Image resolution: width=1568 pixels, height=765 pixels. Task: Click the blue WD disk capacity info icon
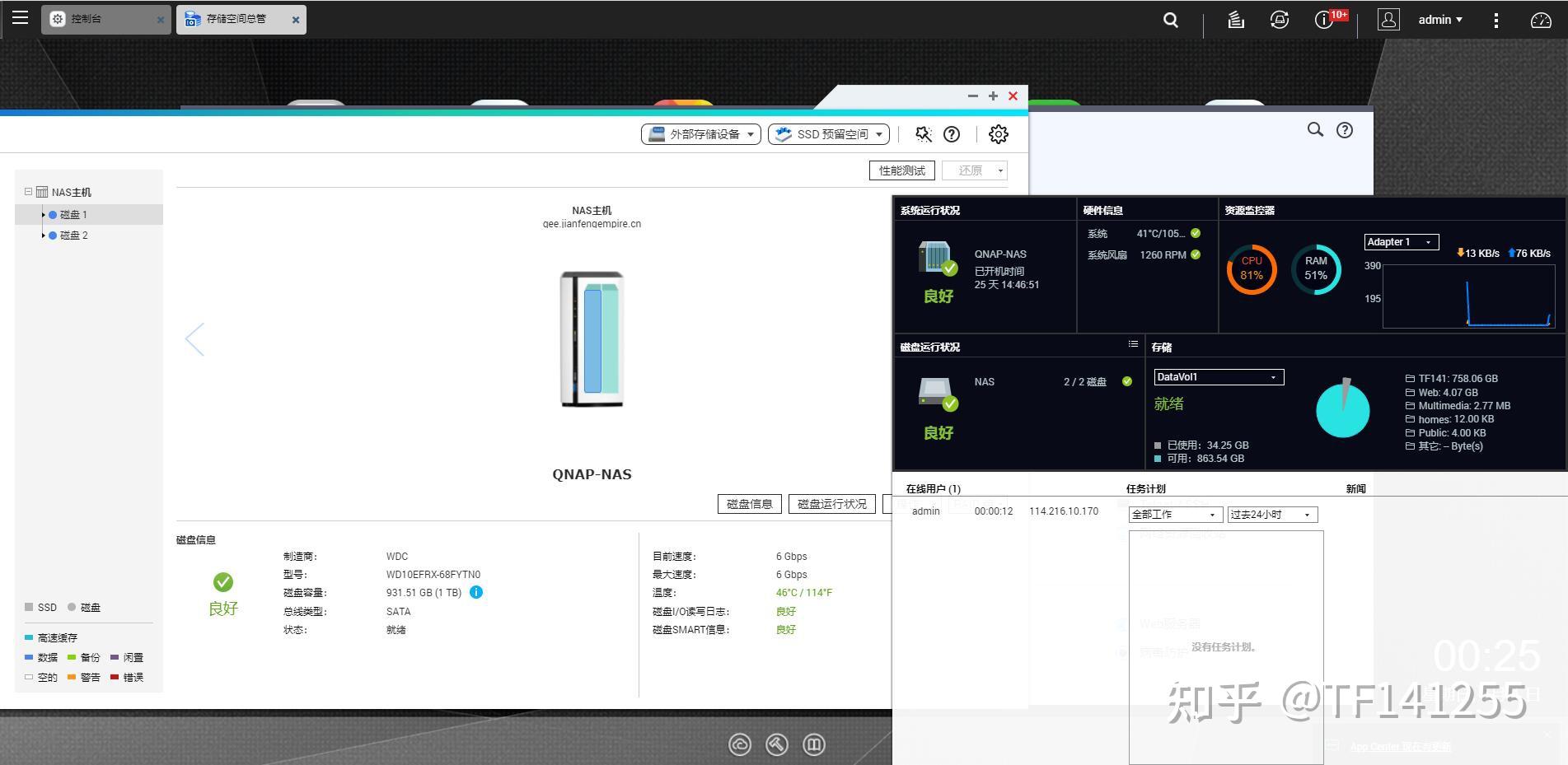476,592
